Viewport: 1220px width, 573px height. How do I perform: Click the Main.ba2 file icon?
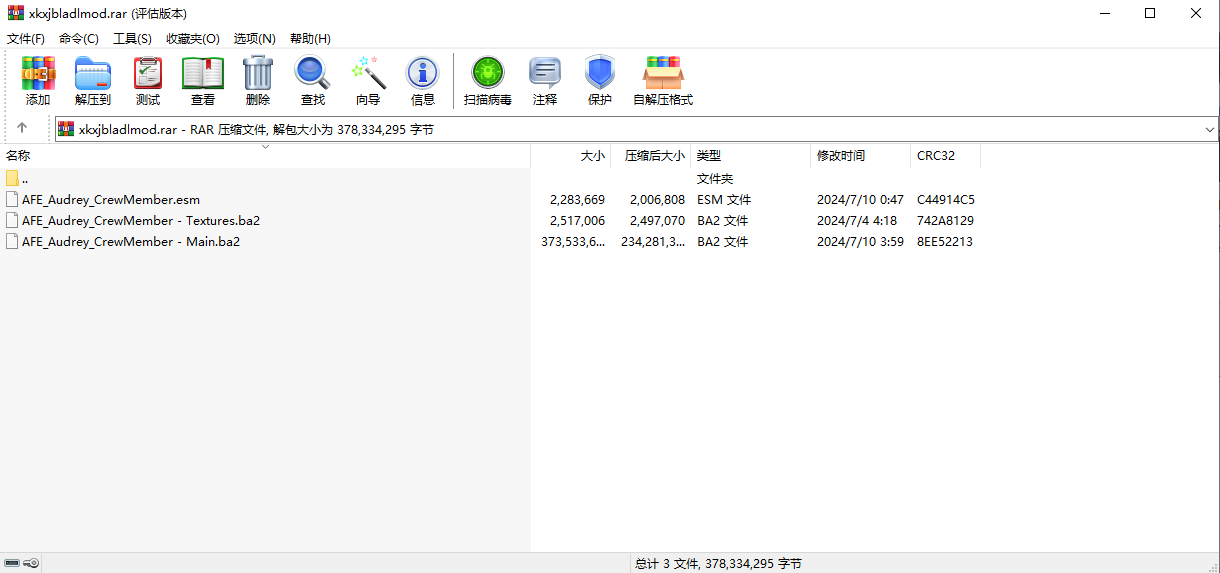[12, 241]
